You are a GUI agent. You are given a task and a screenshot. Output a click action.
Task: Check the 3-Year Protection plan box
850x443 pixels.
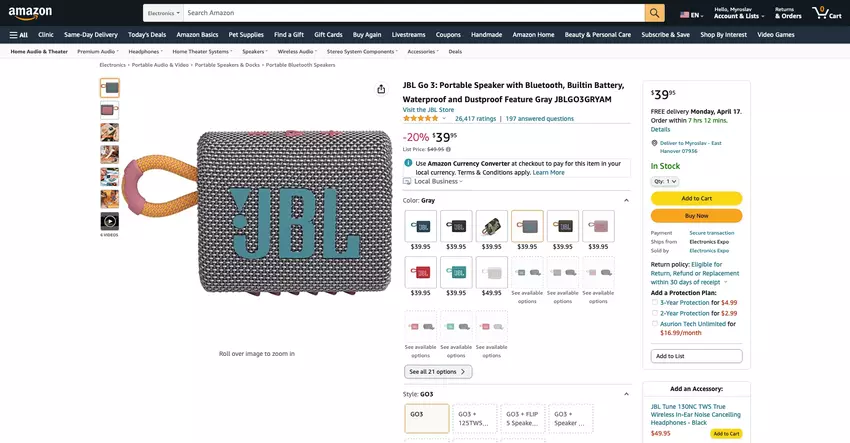pyautogui.click(x=655, y=303)
